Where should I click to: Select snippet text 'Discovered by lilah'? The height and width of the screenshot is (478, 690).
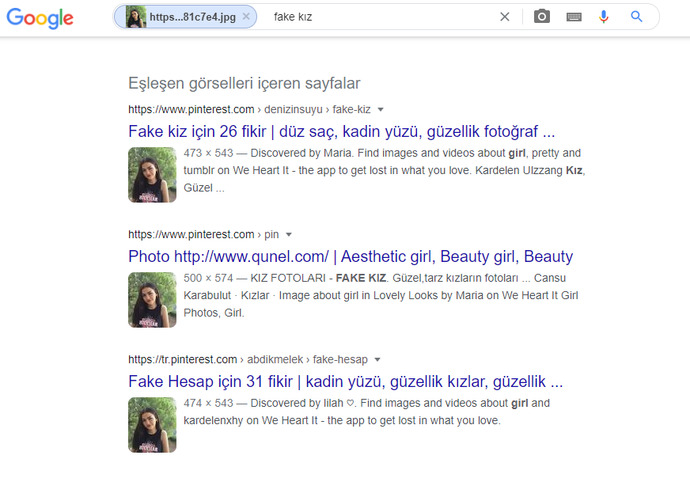297,403
